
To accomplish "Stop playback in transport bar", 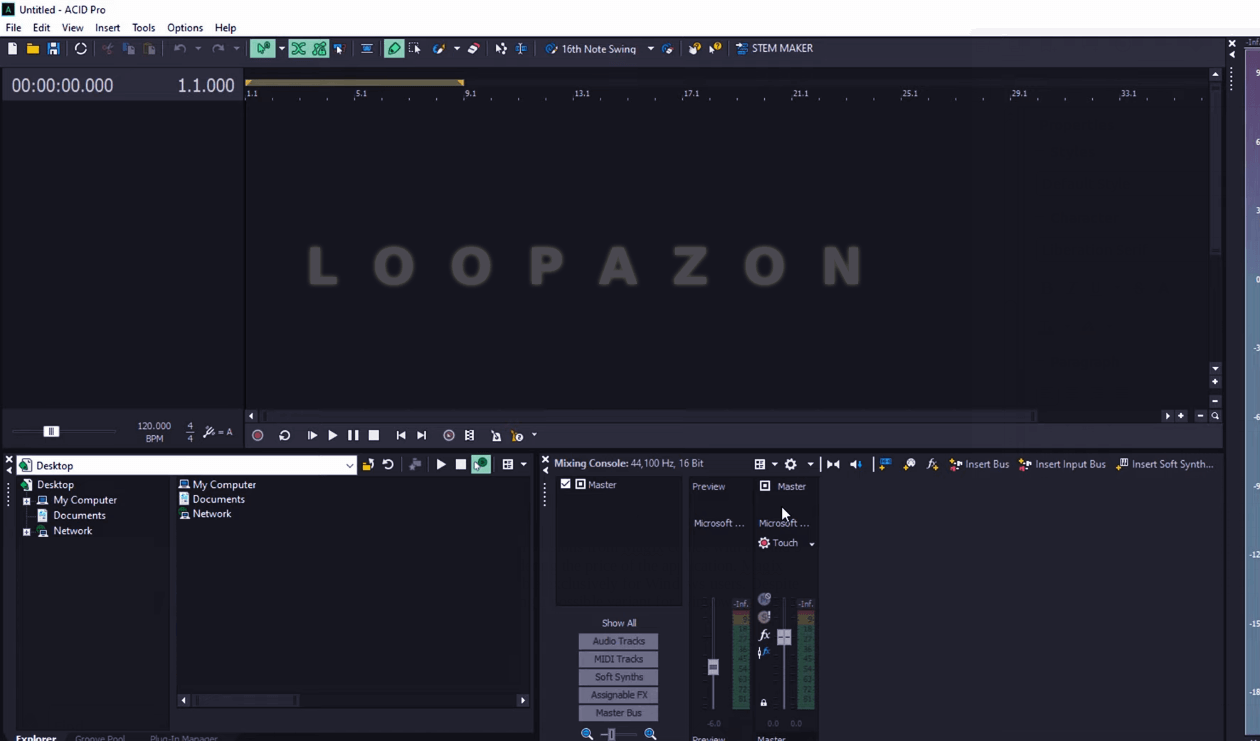I will pyautogui.click(x=374, y=436).
